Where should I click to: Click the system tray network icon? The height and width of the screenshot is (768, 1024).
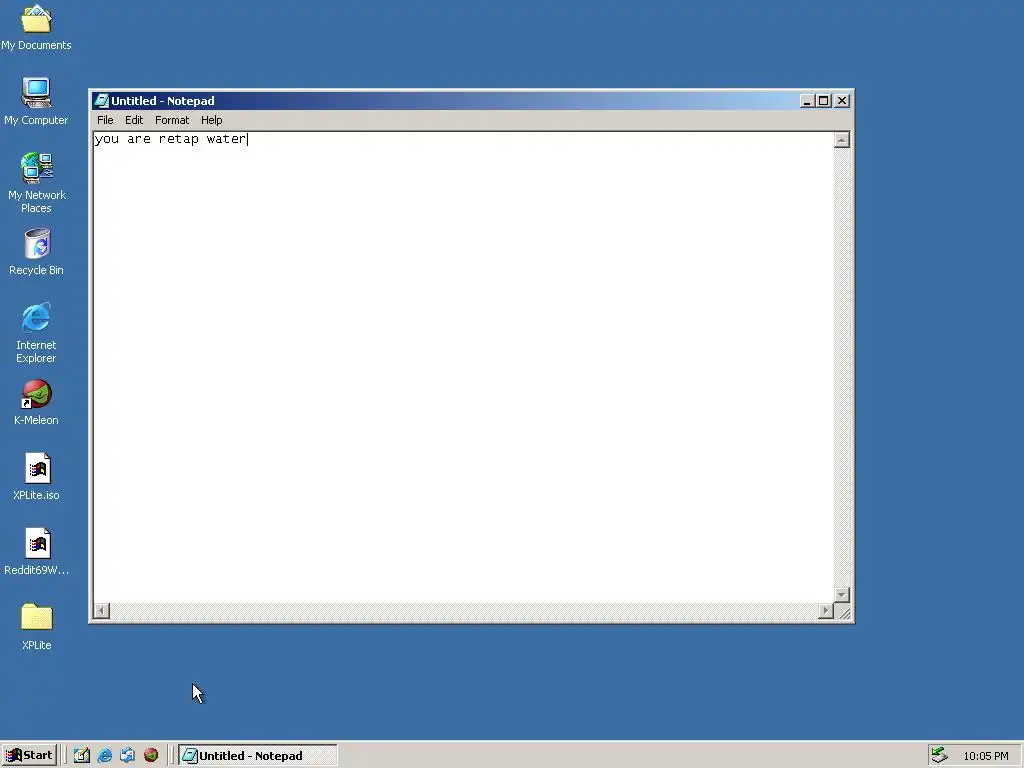pos(939,756)
